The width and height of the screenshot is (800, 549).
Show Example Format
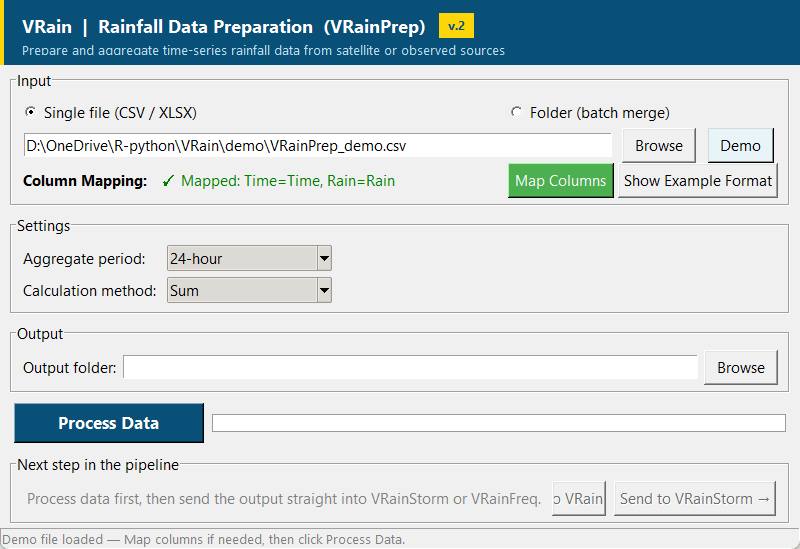pyautogui.click(x=698, y=181)
